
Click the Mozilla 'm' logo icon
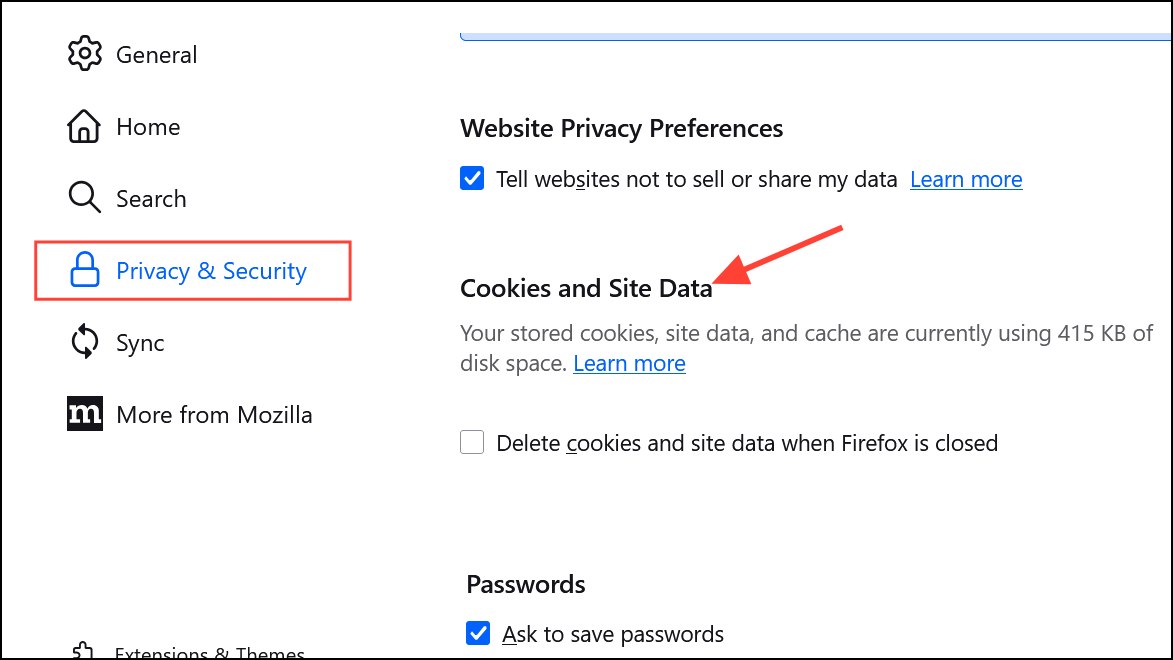[x=85, y=414]
